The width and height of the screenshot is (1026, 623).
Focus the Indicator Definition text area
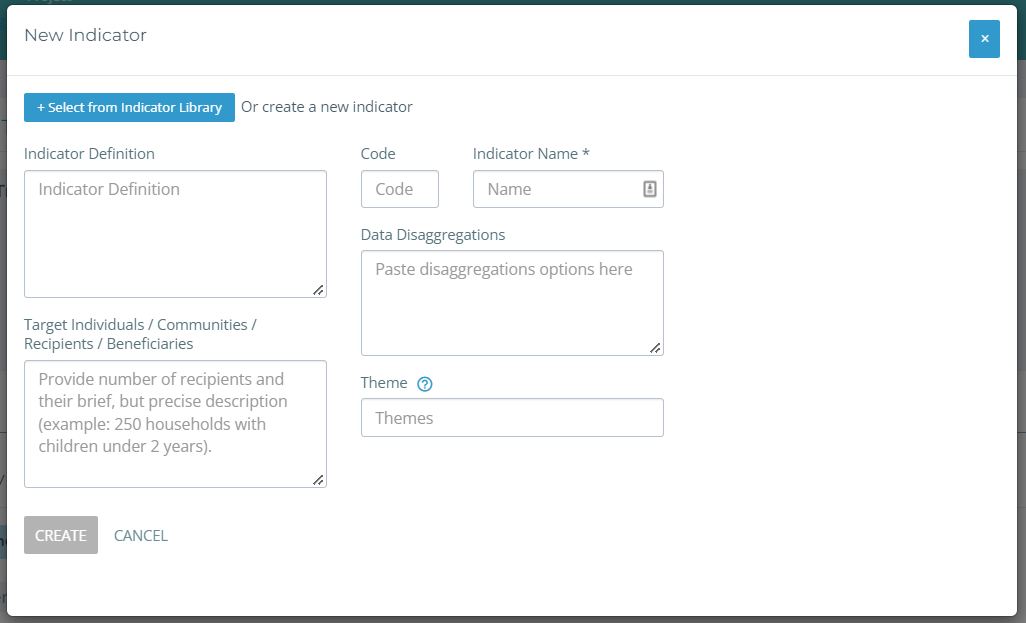[175, 230]
